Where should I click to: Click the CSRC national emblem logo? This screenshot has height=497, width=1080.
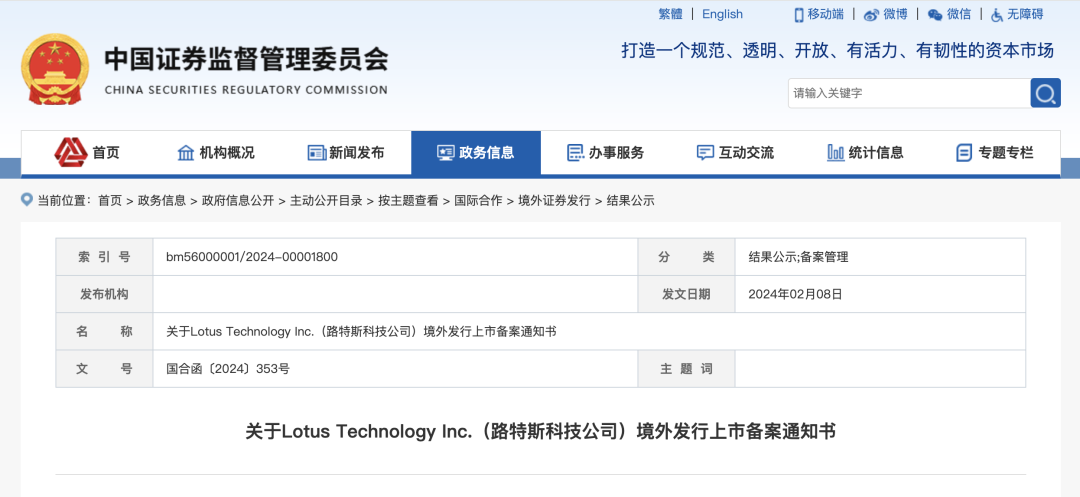click(55, 69)
